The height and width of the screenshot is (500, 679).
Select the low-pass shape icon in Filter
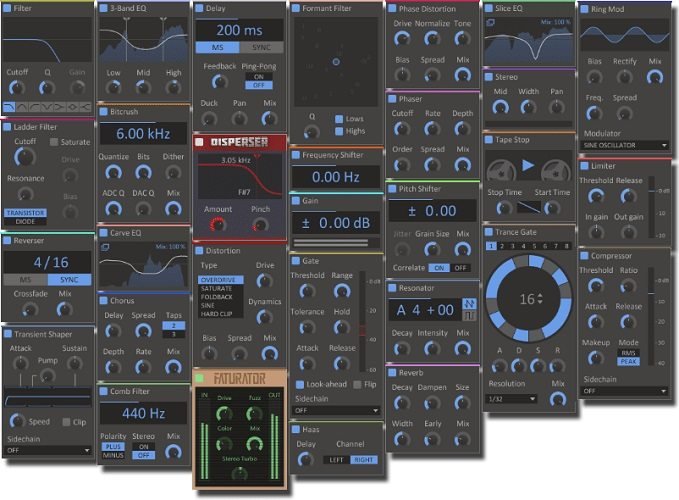(11, 107)
